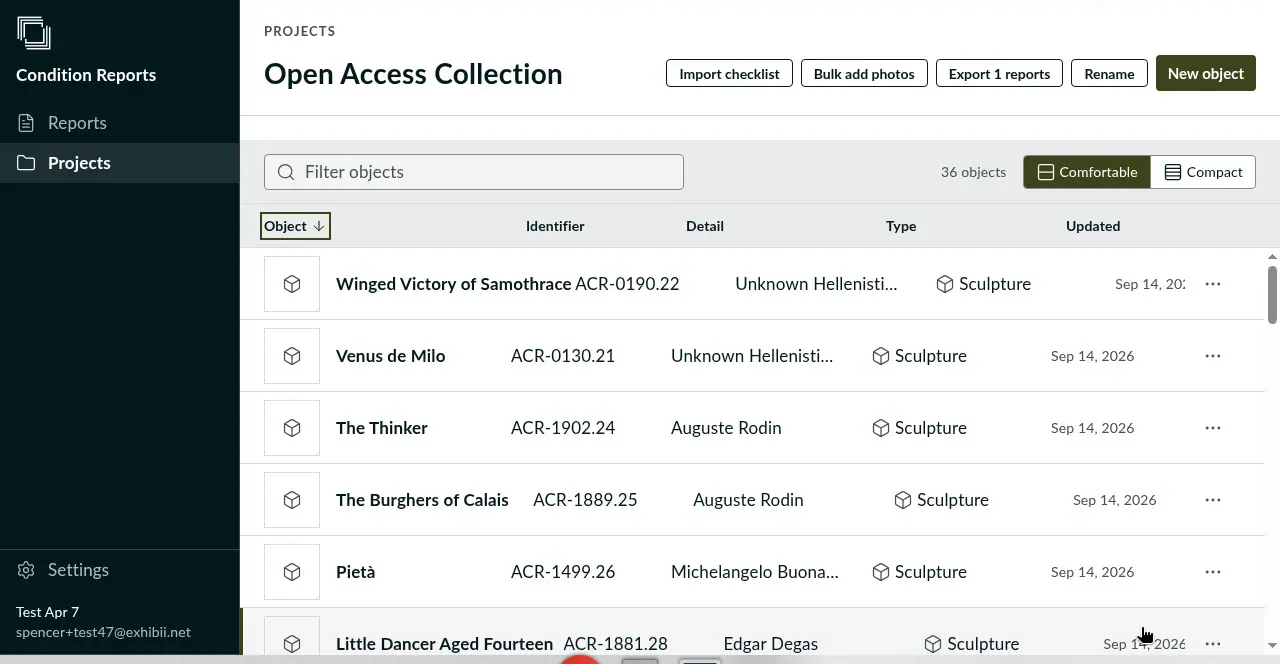
Task: Click the Rename button
Action: pos(1109,74)
